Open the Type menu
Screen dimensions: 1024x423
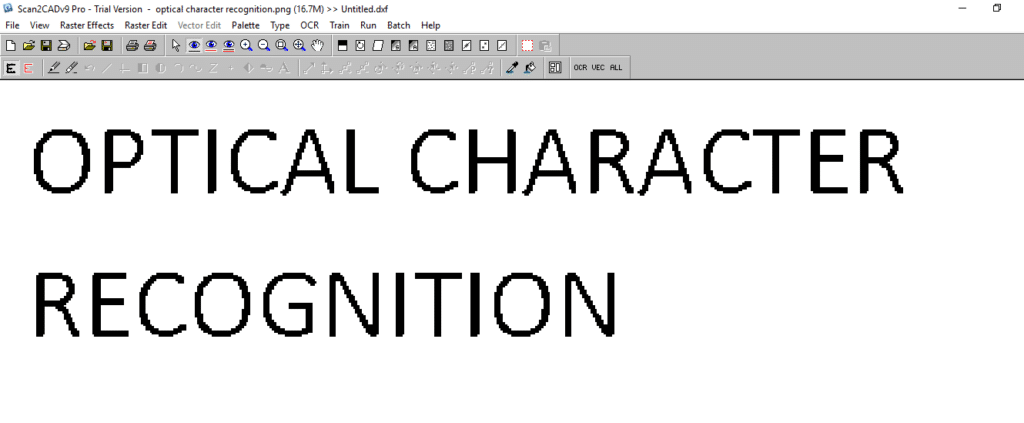280,25
